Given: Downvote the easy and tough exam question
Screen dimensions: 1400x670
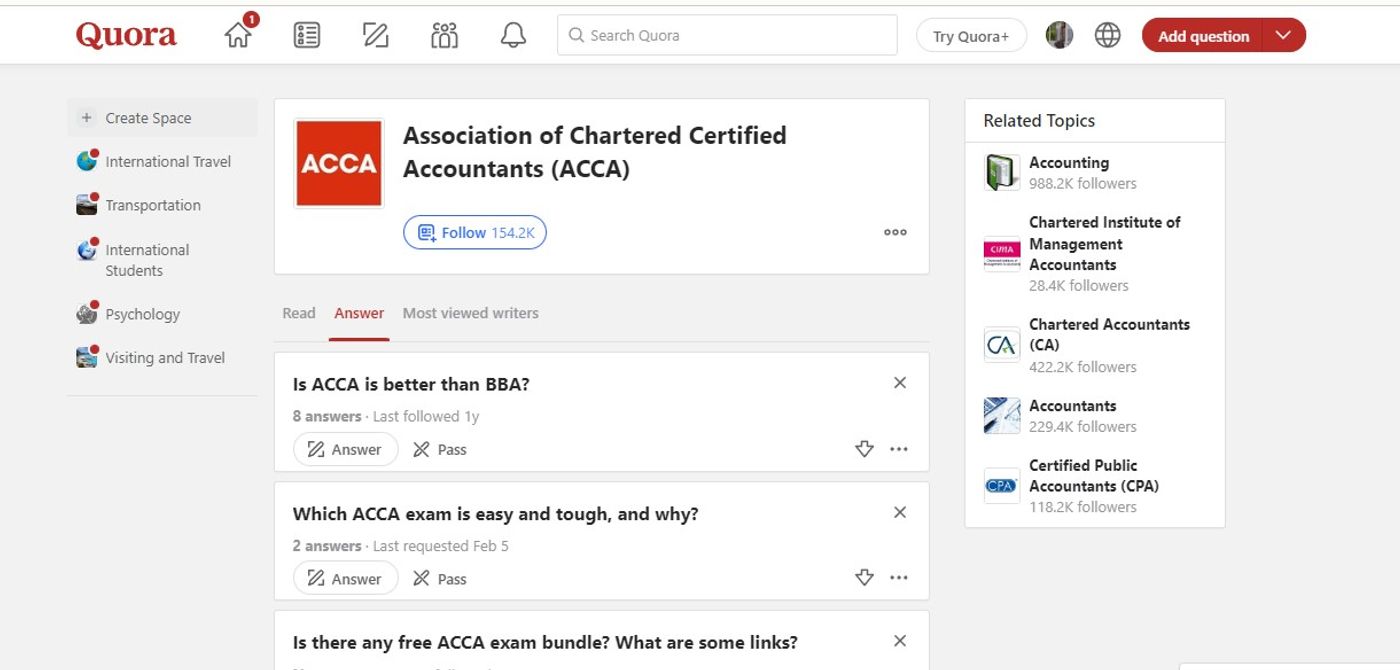Looking at the screenshot, I should 865,578.
